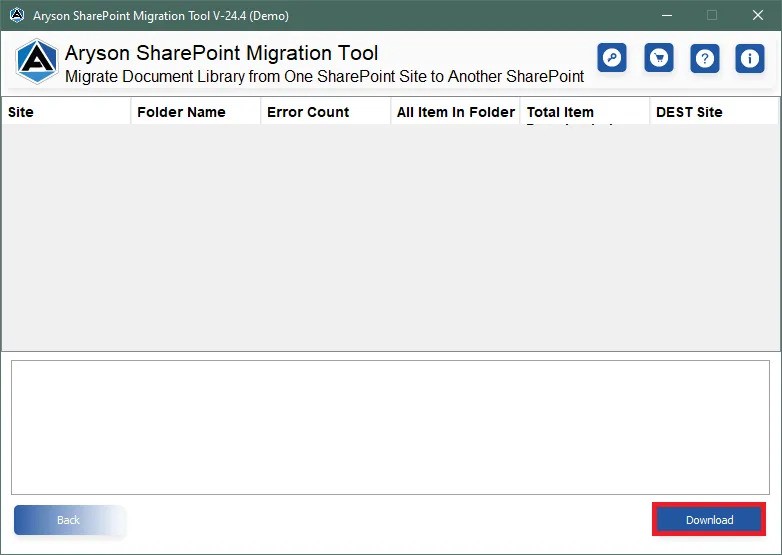The height and width of the screenshot is (555, 782).
Task: Click inside the empty log text box
Action: point(390,427)
